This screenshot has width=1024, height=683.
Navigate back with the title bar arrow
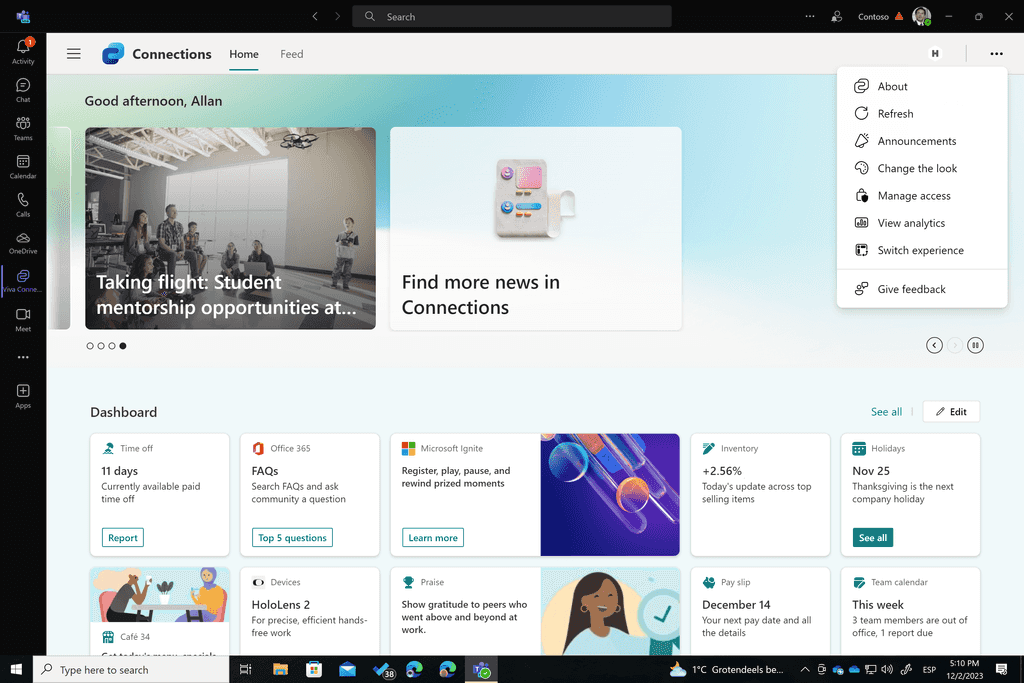315,16
